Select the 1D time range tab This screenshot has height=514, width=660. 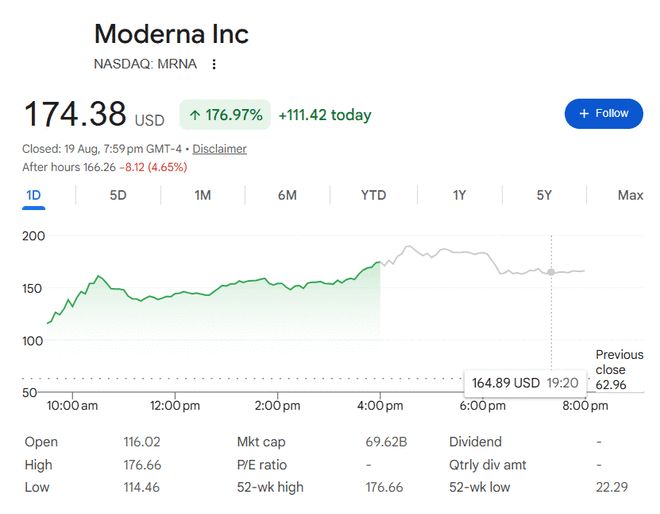tap(34, 195)
